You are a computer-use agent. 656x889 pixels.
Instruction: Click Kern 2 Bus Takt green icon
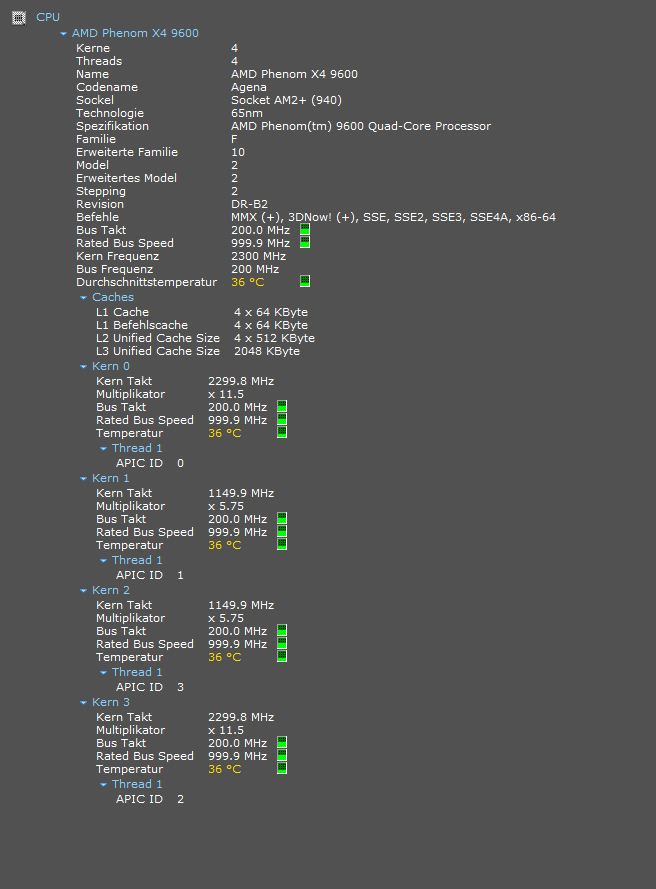click(282, 630)
